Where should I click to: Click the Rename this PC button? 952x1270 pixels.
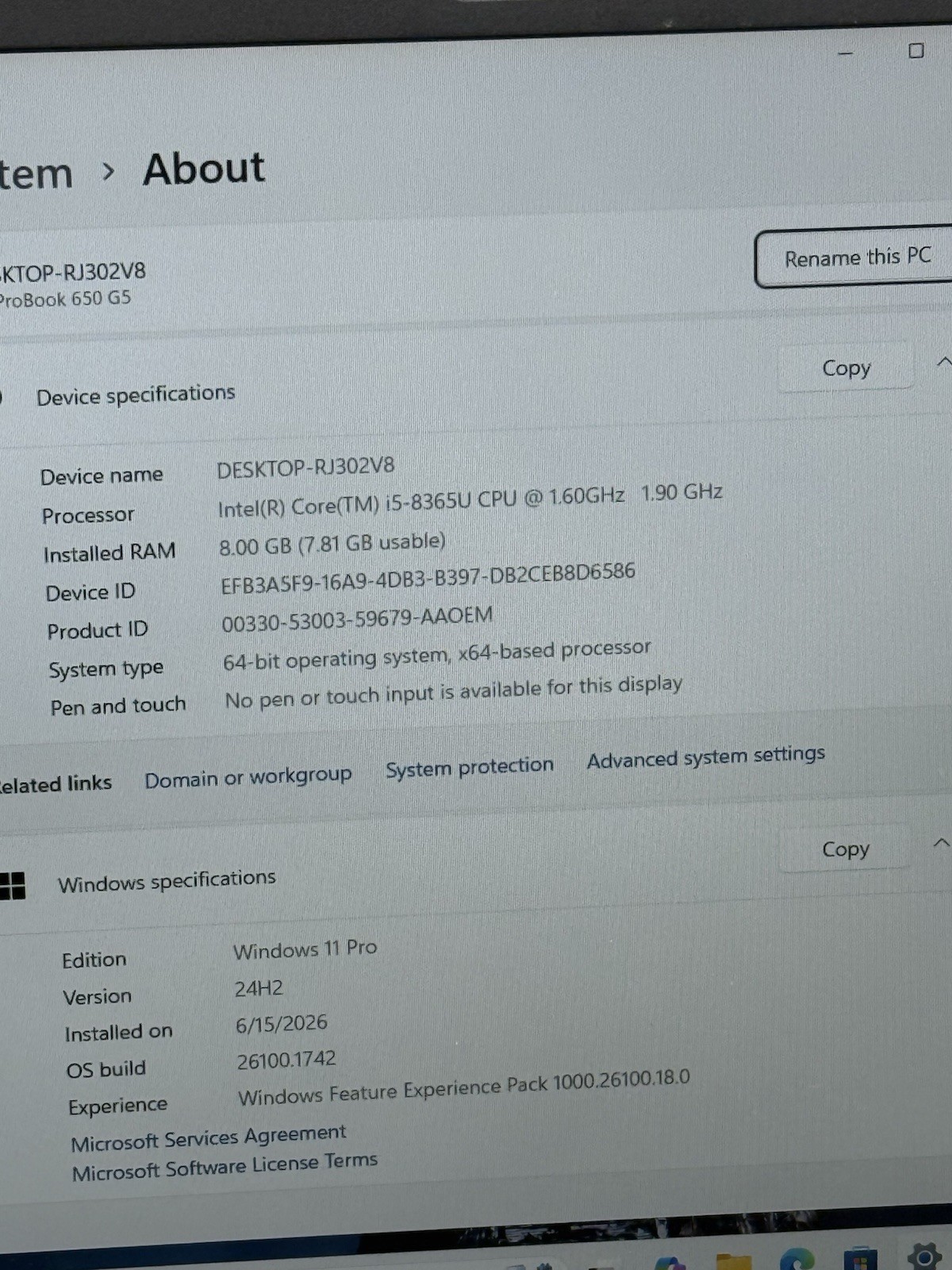(855, 258)
